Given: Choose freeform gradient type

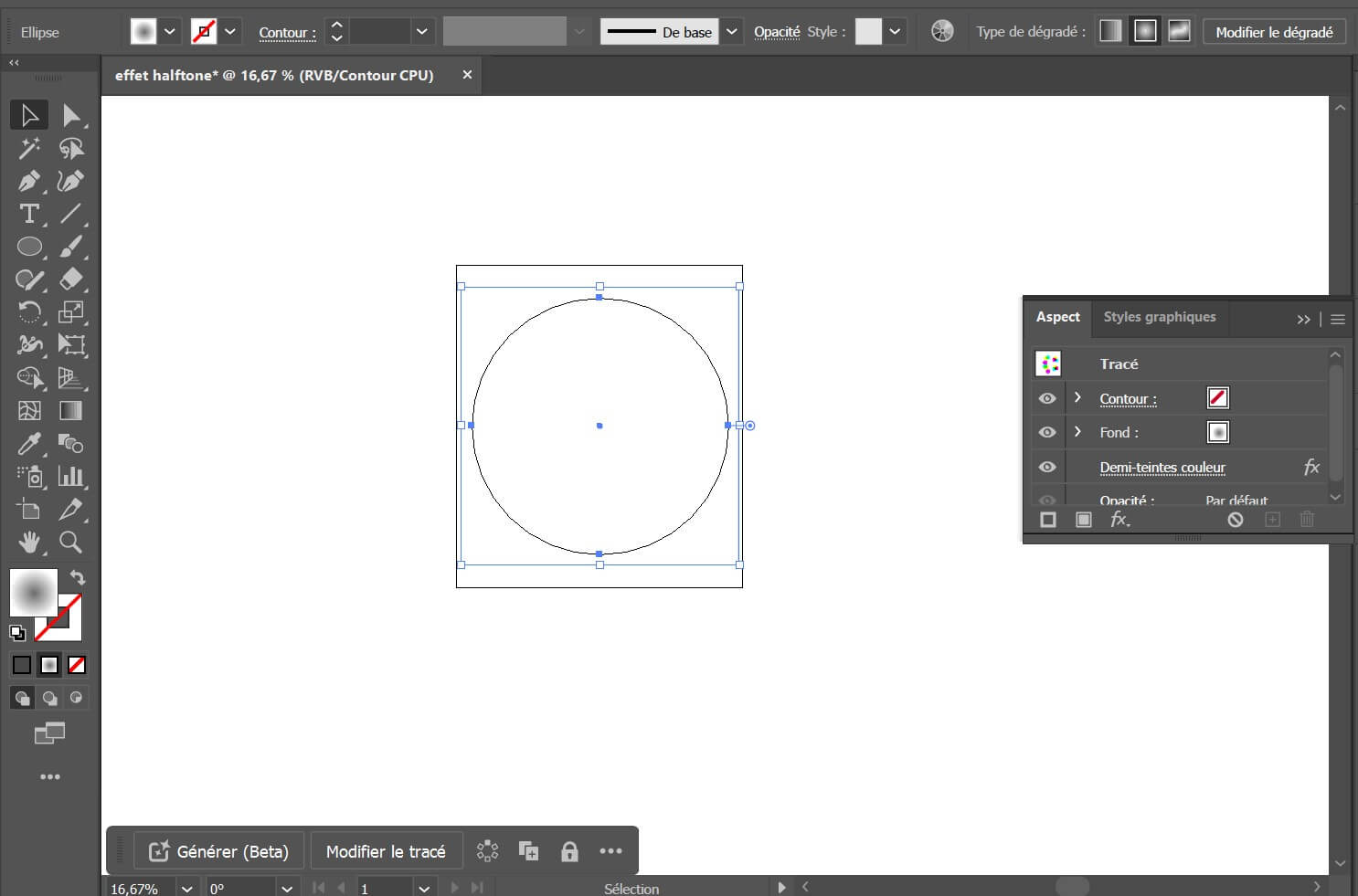Looking at the screenshot, I should point(1180,31).
